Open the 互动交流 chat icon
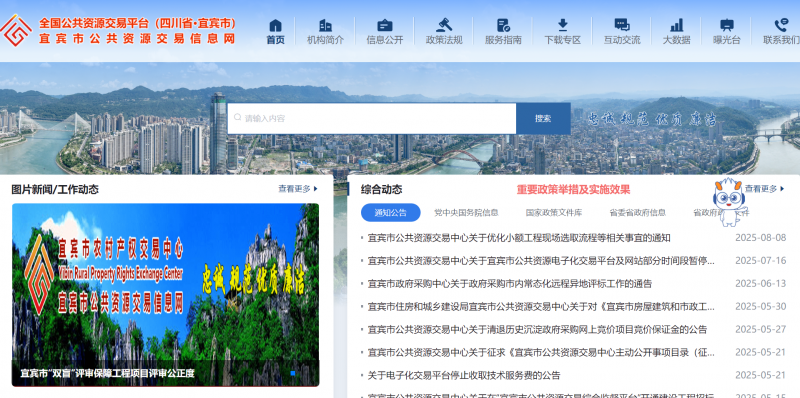Image resolution: width=800 pixels, height=398 pixels. pos(622,25)
